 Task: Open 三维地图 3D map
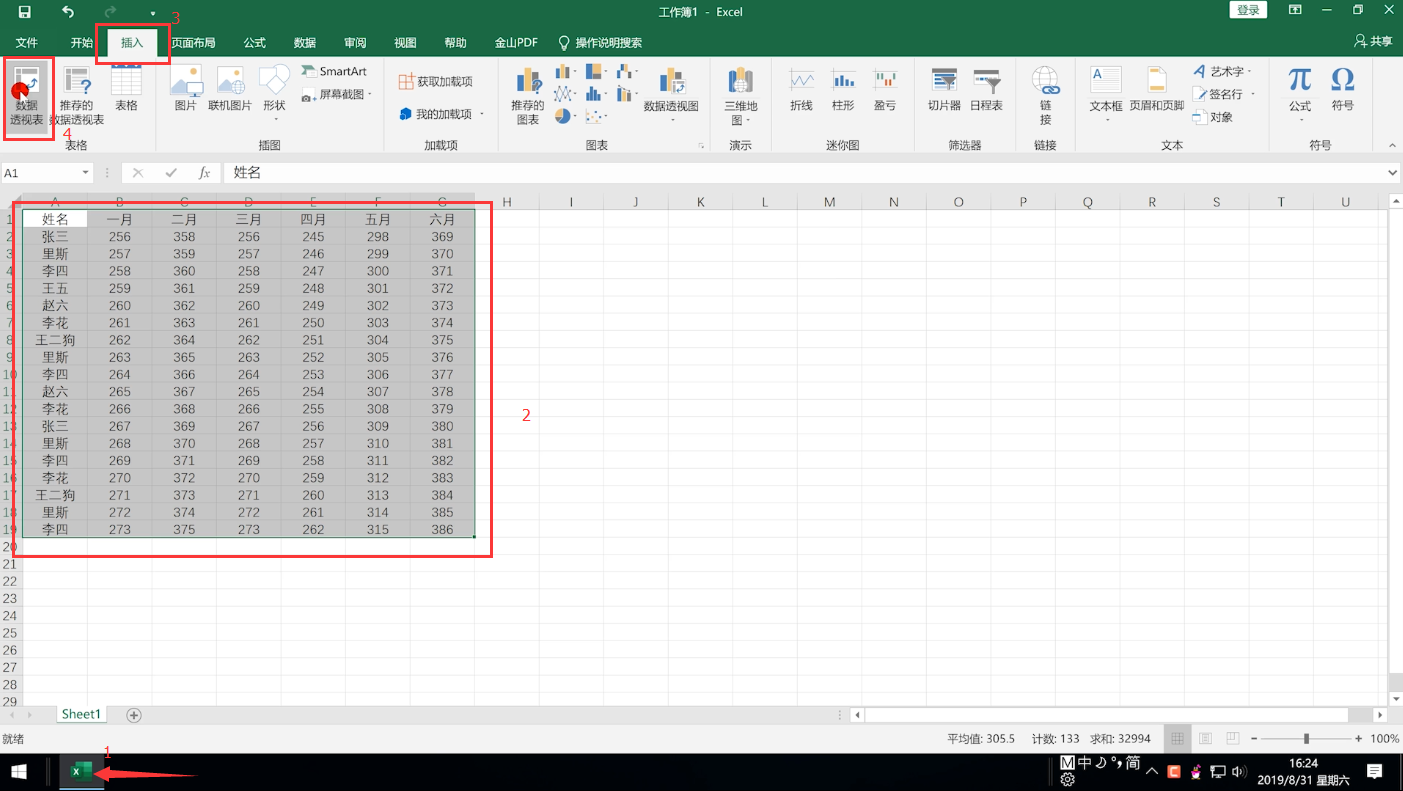[741, 96]
